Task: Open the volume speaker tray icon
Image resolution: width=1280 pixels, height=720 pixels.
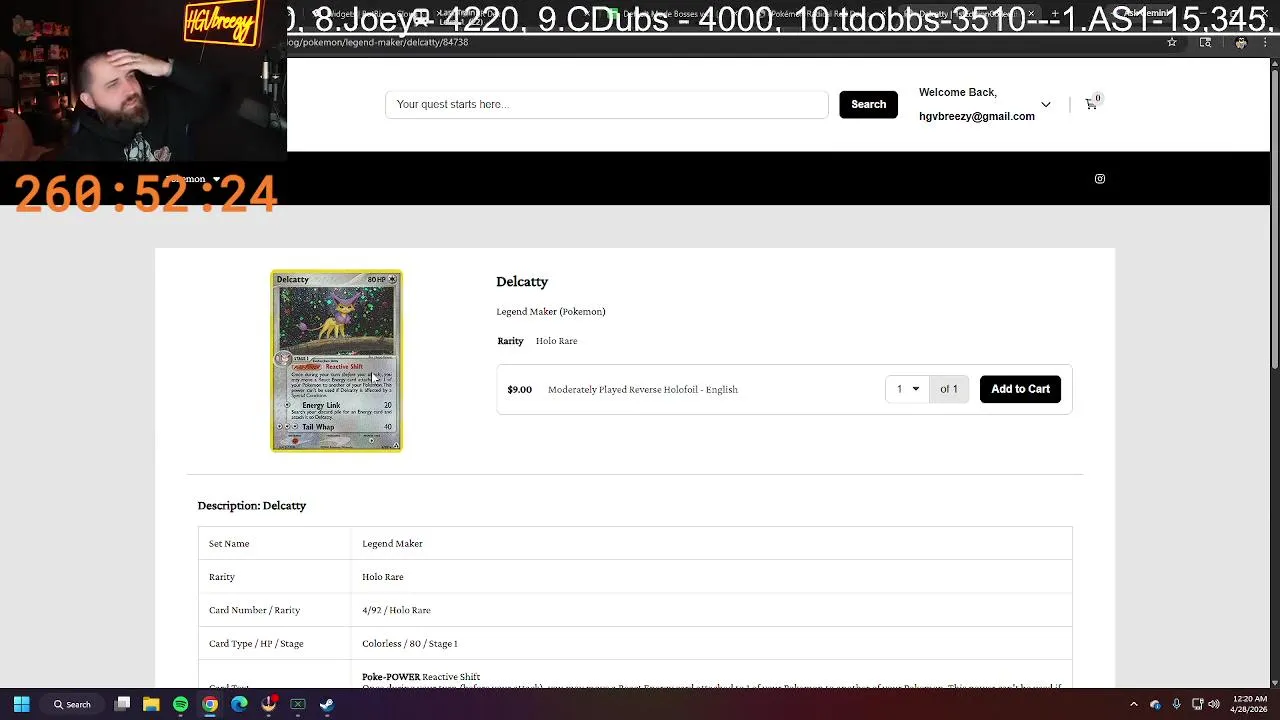Action: pyautogui.click(x=1214, y=704)
